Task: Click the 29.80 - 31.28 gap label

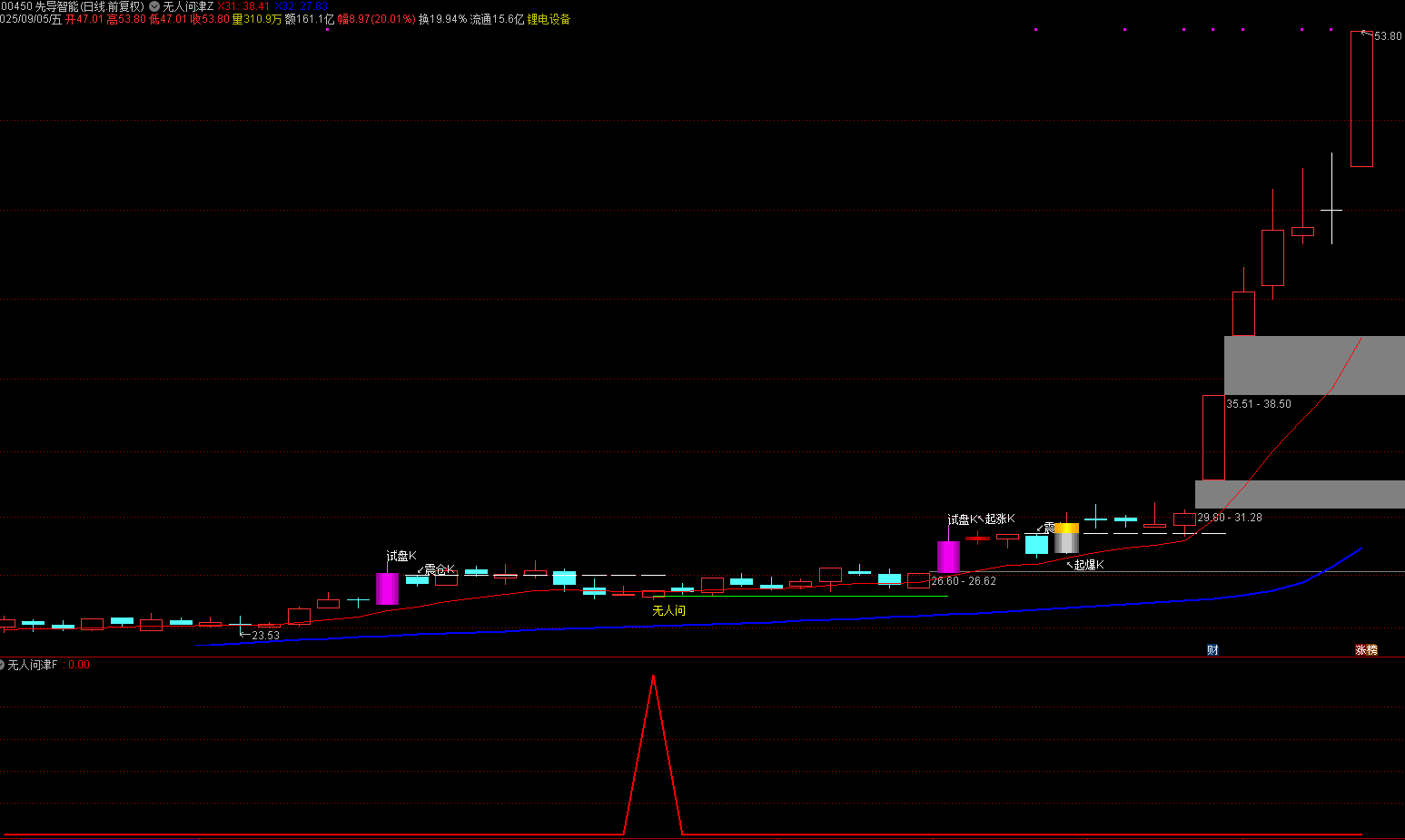Action: pyautogui.click(x=1230, y=518)
